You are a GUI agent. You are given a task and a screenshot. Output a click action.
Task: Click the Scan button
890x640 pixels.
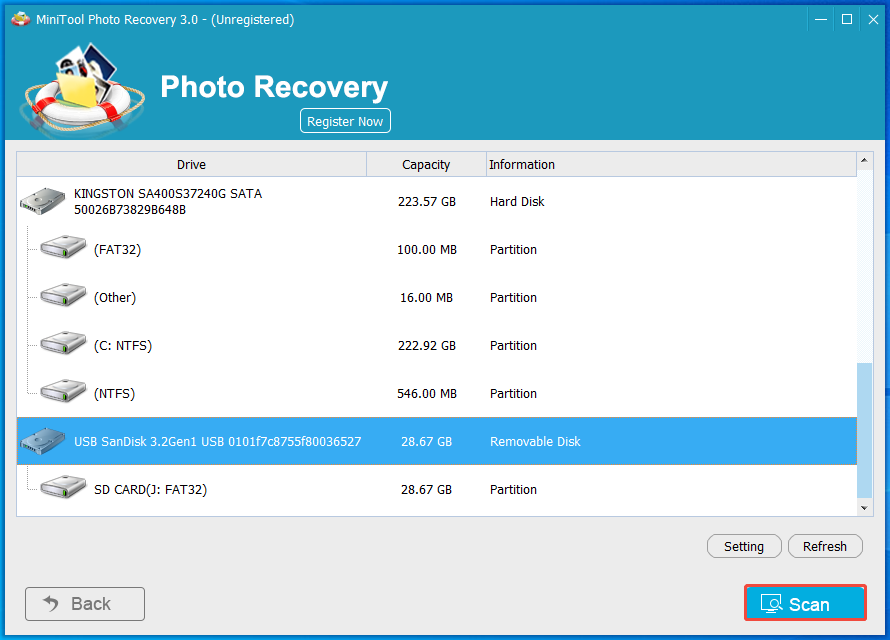pos(805,603)
